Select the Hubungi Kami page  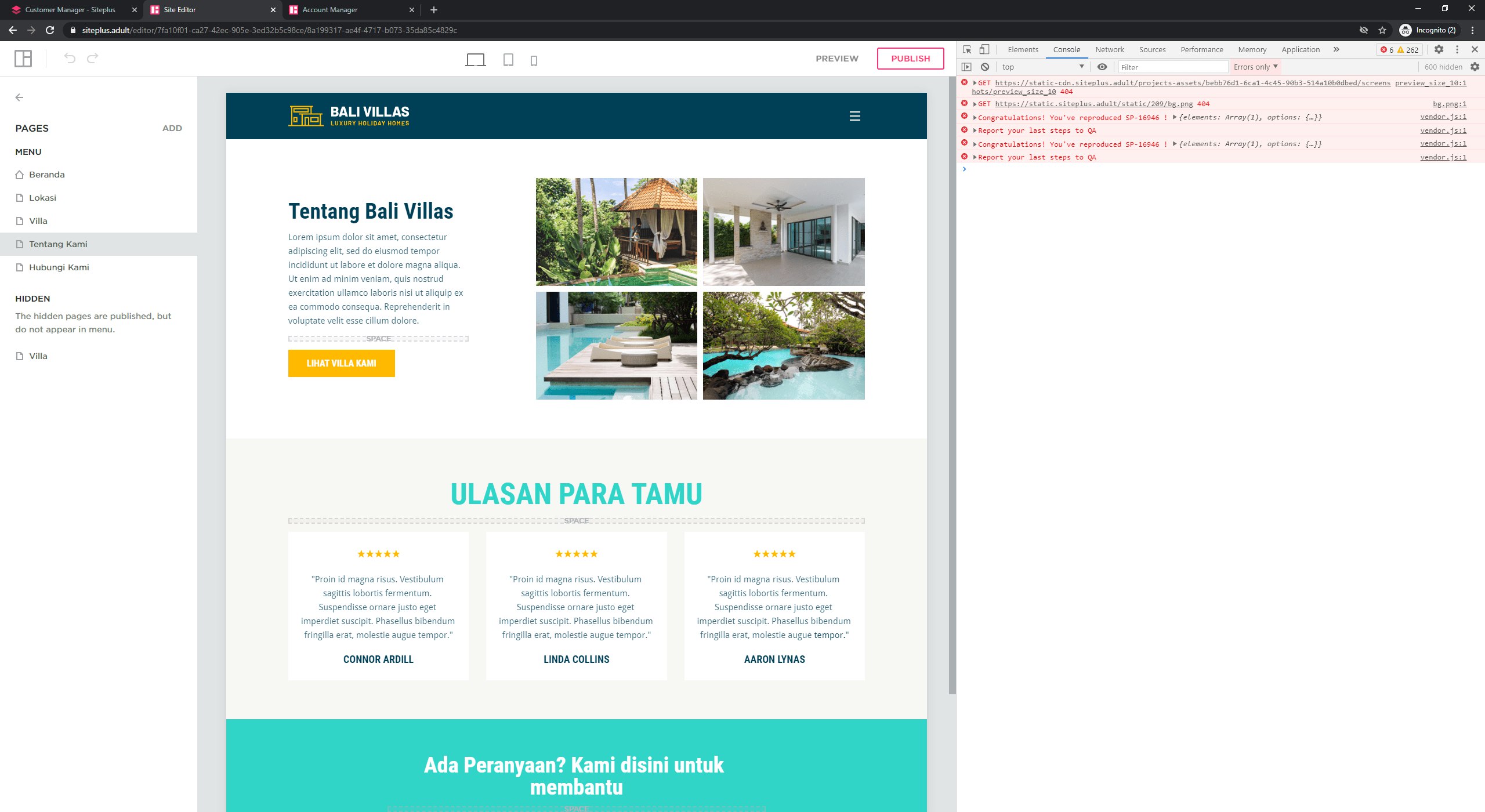(99, 267)
